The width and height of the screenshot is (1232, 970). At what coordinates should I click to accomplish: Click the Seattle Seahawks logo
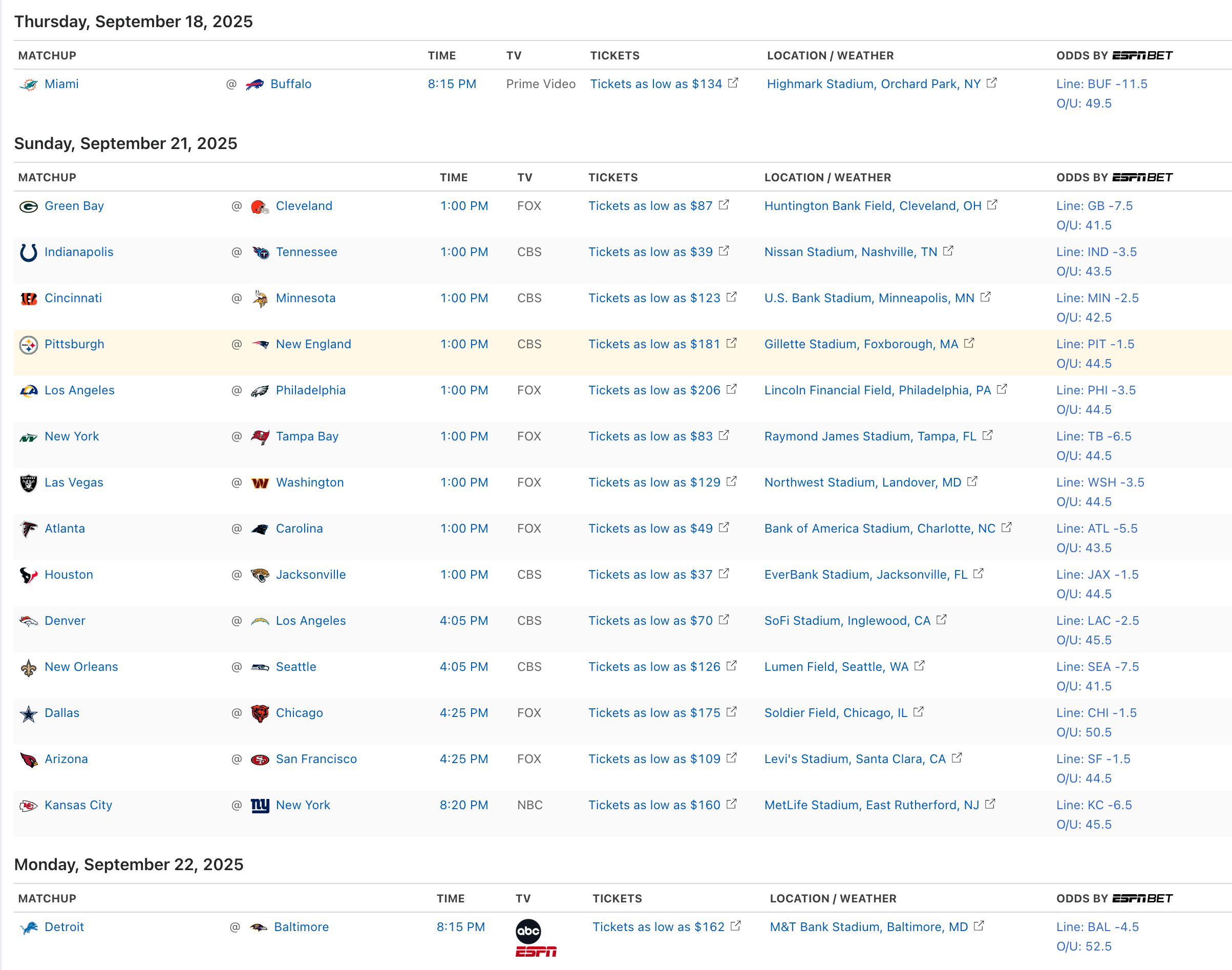[260, 667]
